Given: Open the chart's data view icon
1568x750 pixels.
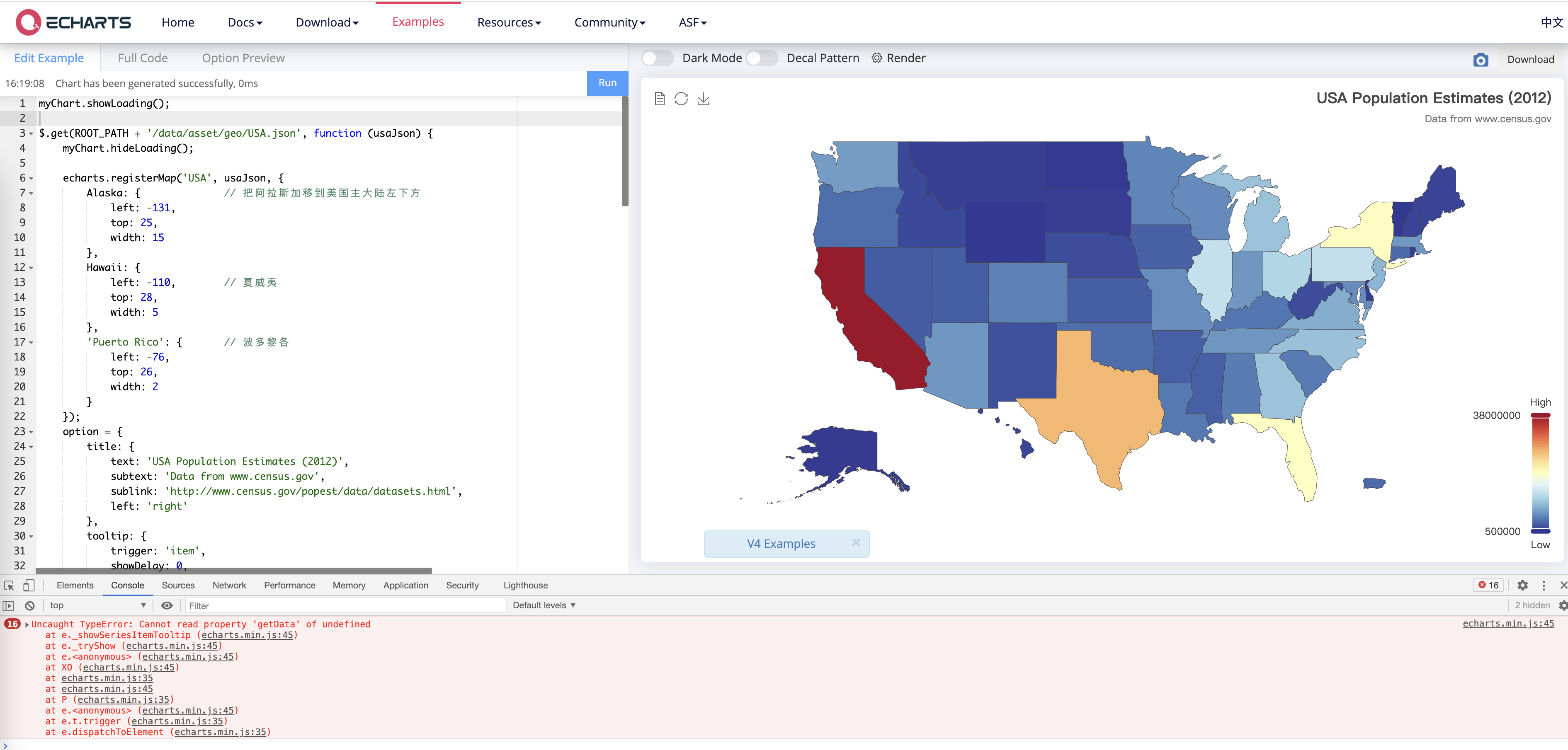Looking at the screenshot, I should click(x=660, y=99).
